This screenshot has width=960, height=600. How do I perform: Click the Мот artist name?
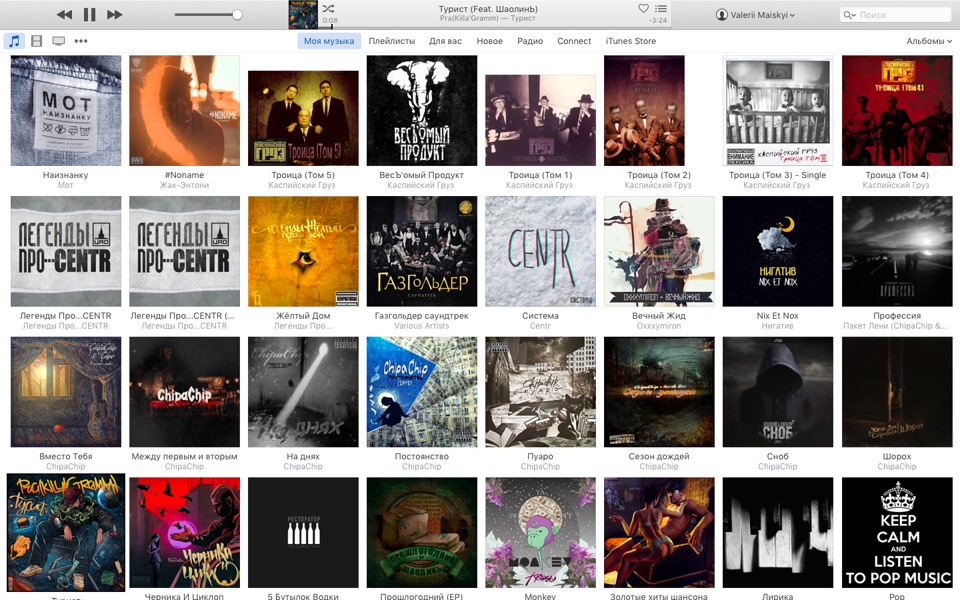(x=66, y=185)
